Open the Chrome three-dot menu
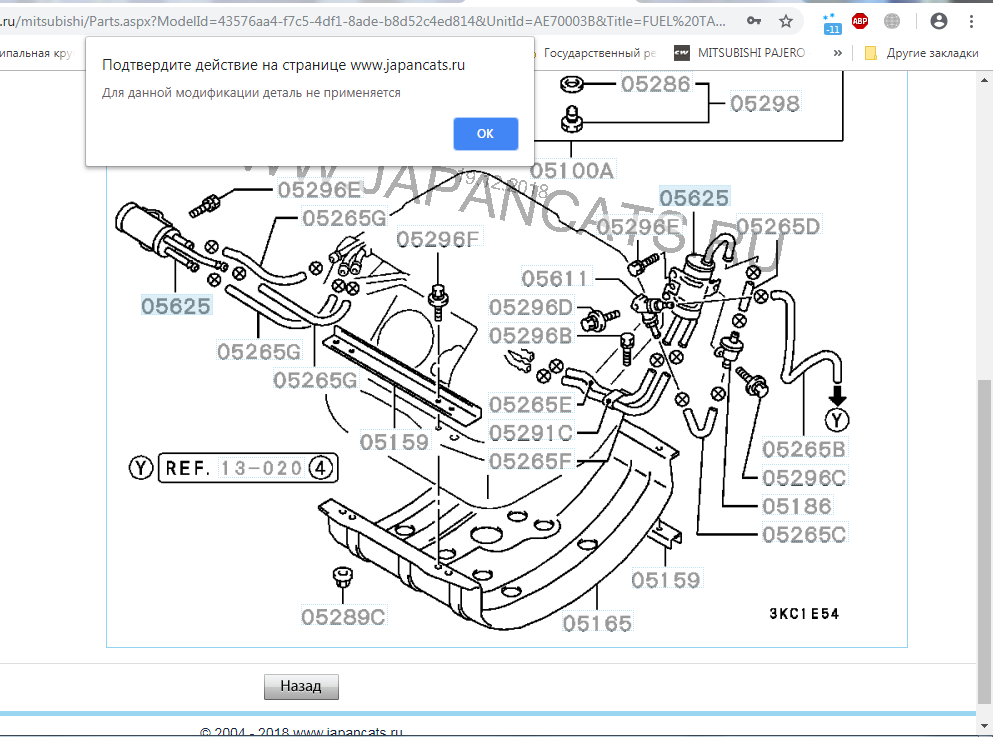The height and width of the screenshot is (737, 993). tap(971, 21)
